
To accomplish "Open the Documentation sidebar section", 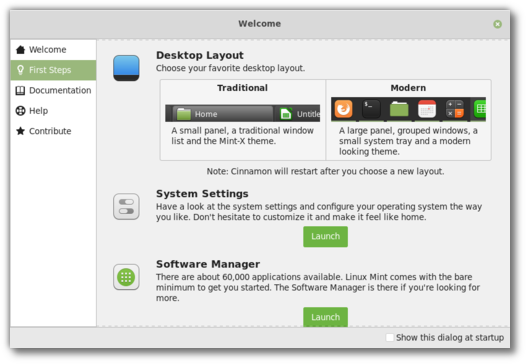I will 53,90.
